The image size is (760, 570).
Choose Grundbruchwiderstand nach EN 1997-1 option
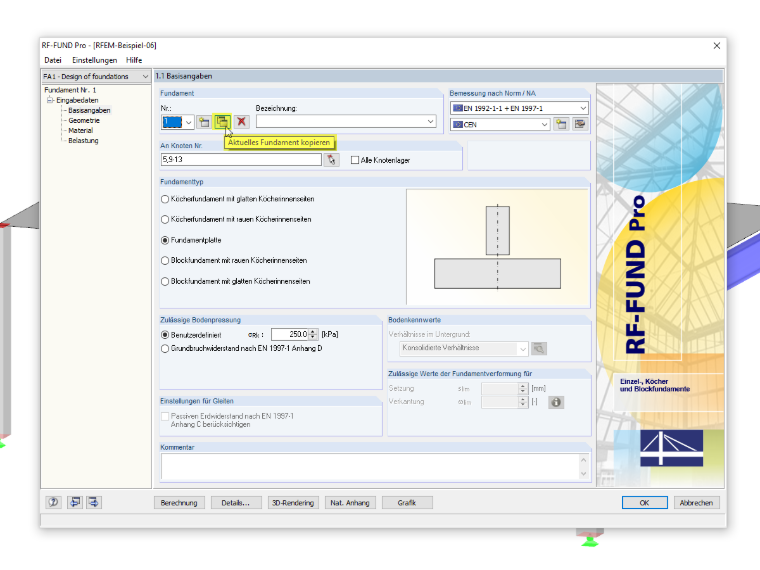165,348
